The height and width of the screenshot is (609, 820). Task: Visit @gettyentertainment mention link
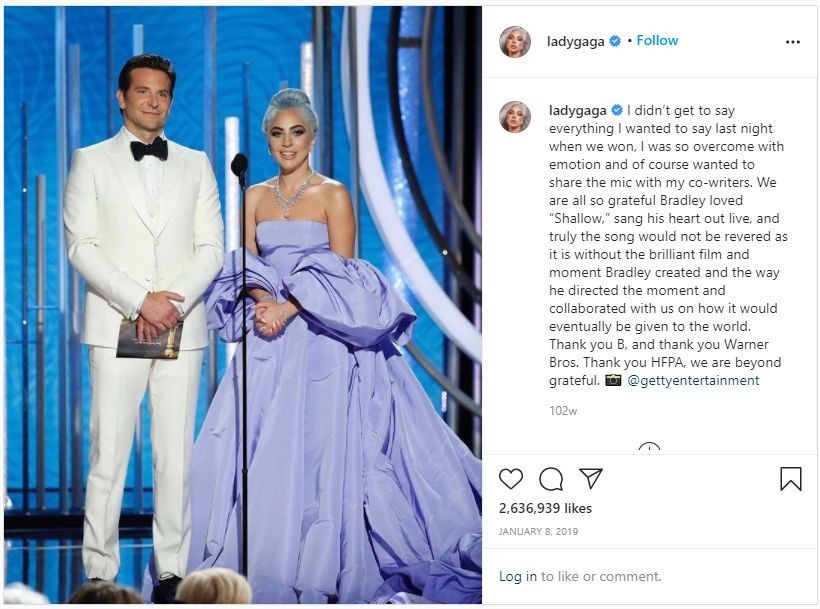click(693, 381)
